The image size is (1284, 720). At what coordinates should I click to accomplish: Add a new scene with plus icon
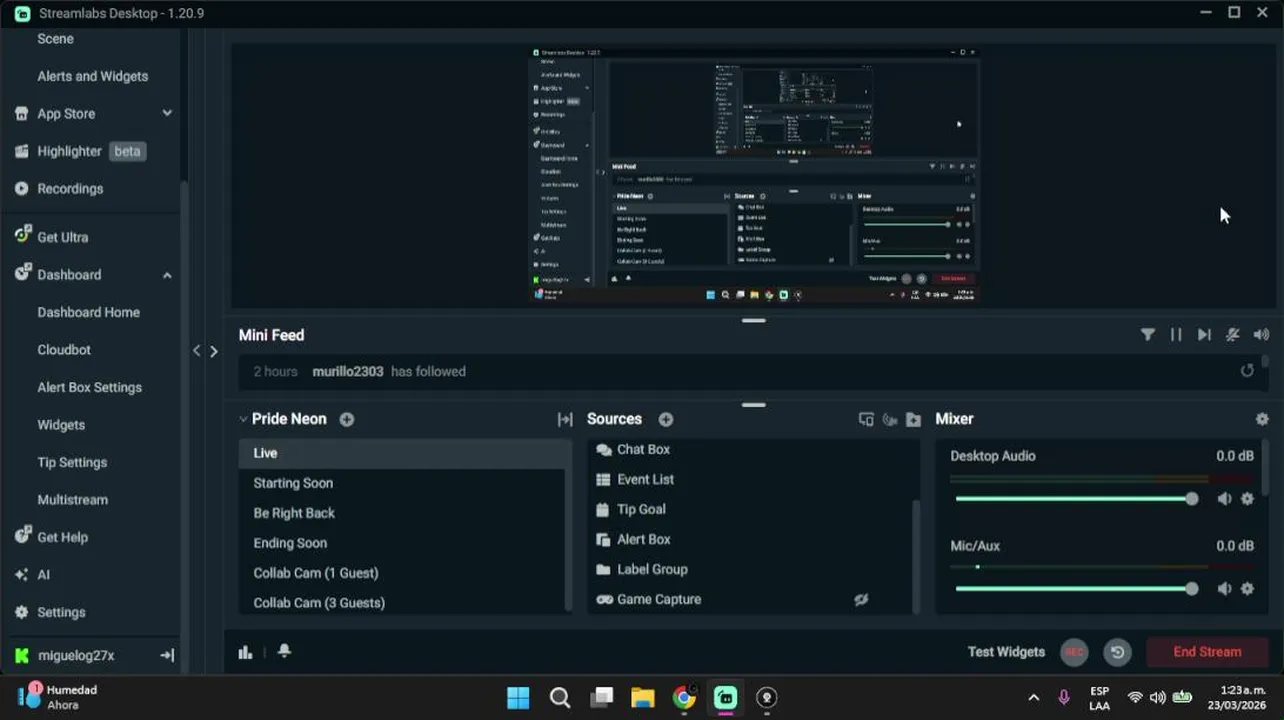point(347,419)
